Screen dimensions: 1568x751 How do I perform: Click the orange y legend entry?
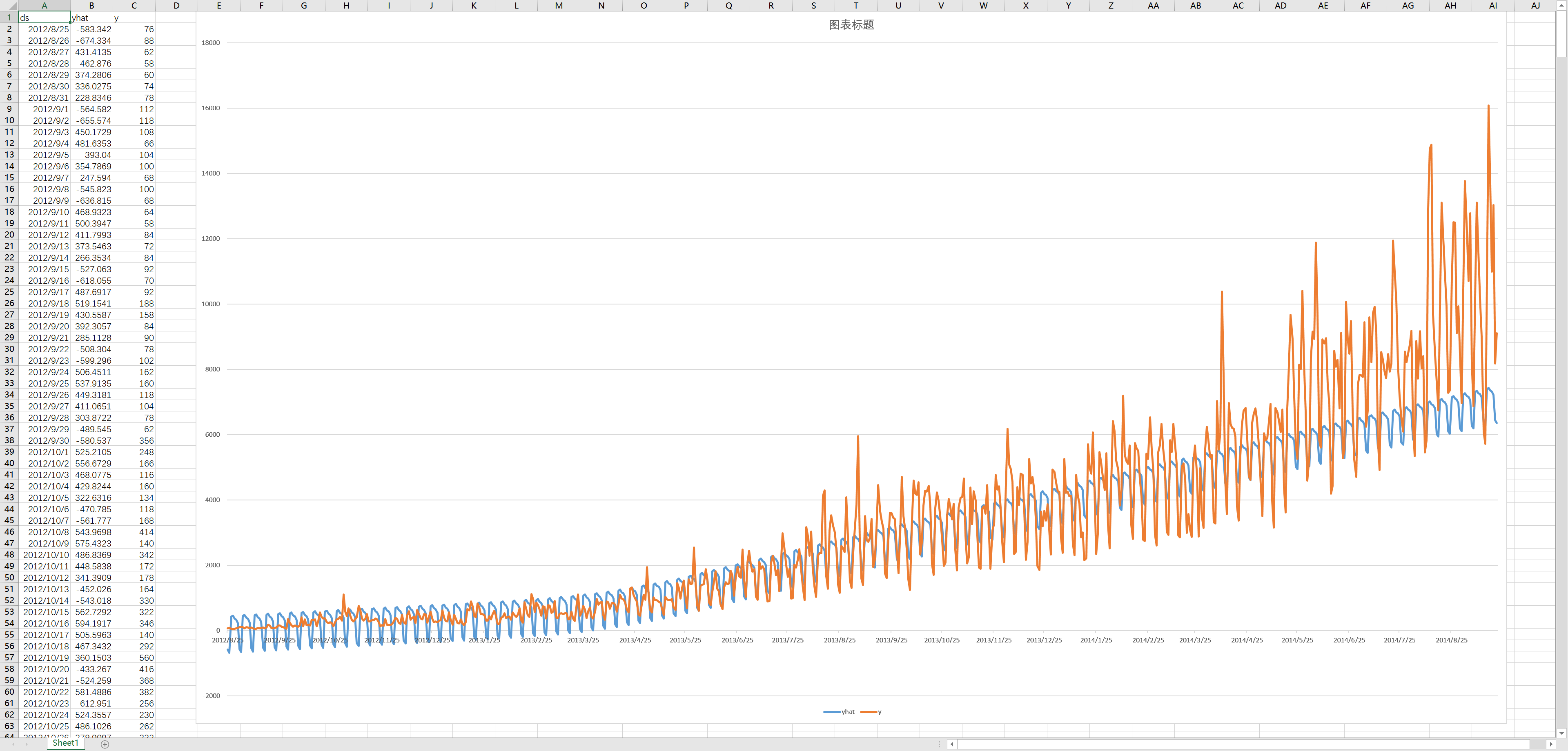871,711
